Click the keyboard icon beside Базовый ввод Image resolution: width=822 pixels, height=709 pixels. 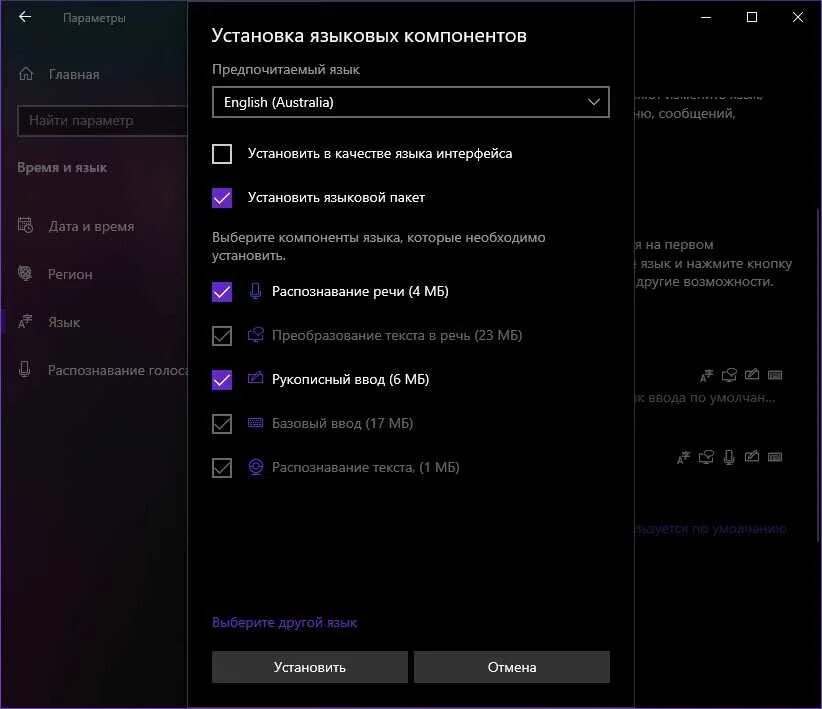point(255,423)
